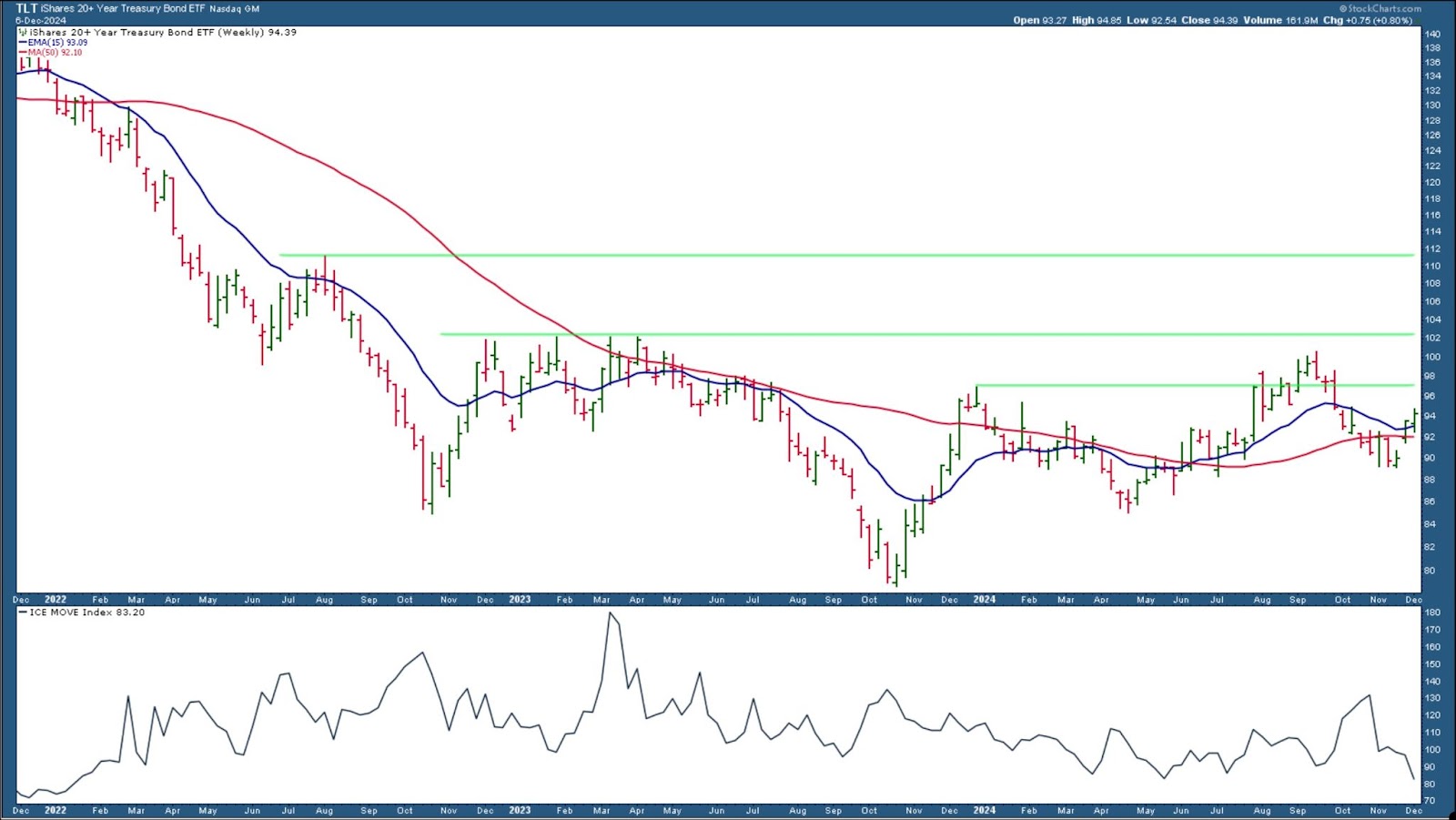1456x820 pixels.
Task: Click the 'Chg +0.75 (+0.80%)' value
Action: tap(1368, 20)
